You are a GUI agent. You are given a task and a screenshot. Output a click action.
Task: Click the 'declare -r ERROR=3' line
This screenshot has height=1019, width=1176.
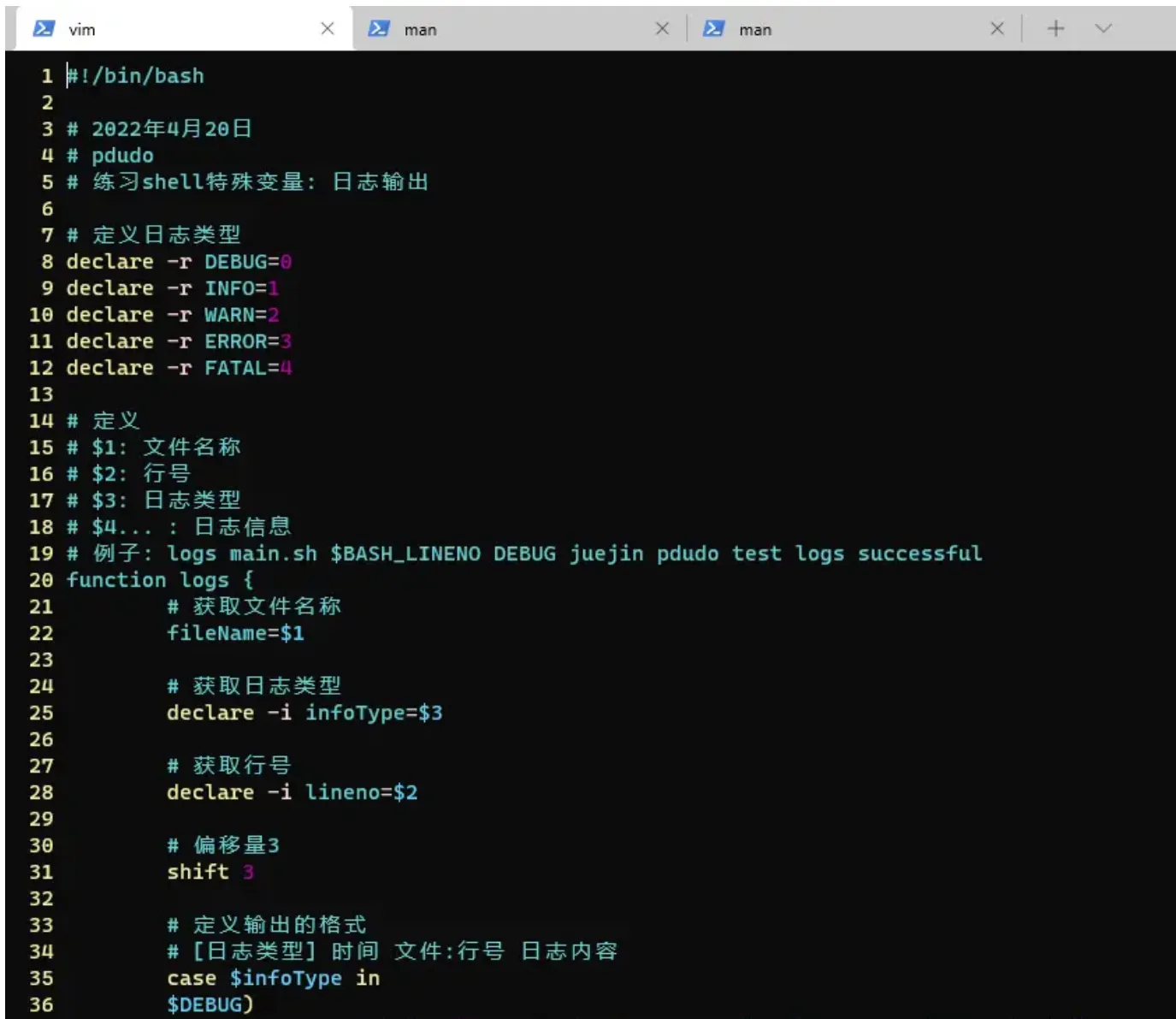coord(180,341)
